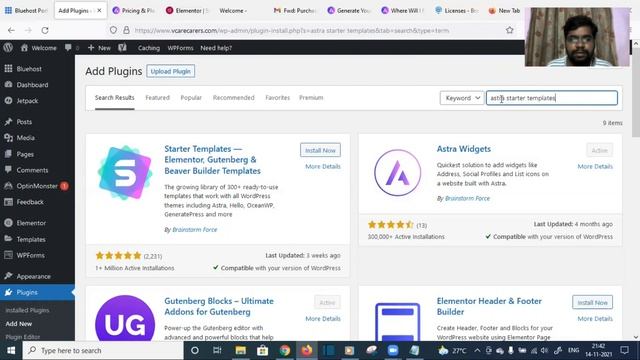Viewport: 640px width, 360px height.
Task: Click the browser back arrow
Action: (x=11, y=30)
